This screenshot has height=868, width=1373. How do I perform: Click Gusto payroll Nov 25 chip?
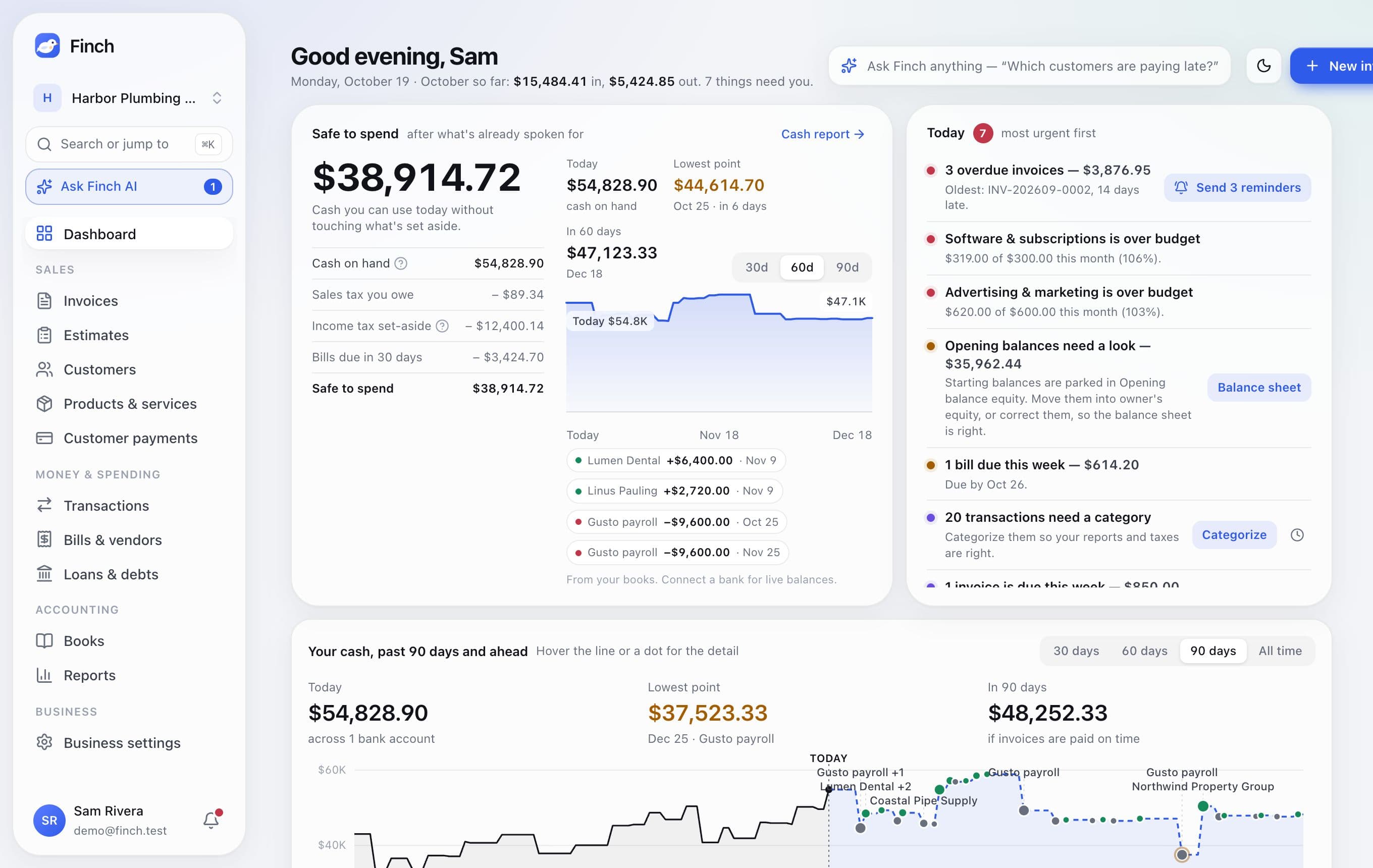tap(677, 552)
